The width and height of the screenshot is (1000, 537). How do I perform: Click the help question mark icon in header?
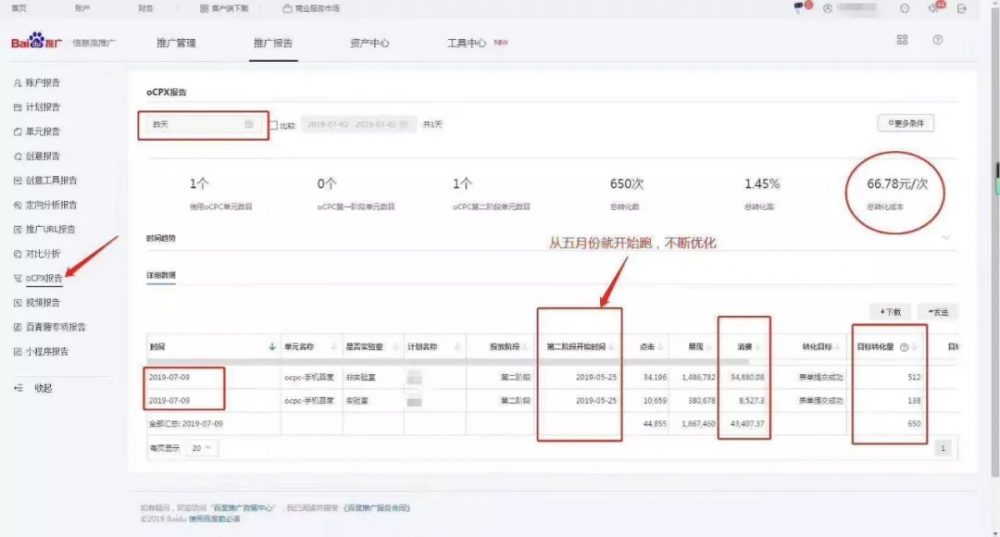pyautogui.click(x=937, y=40)
